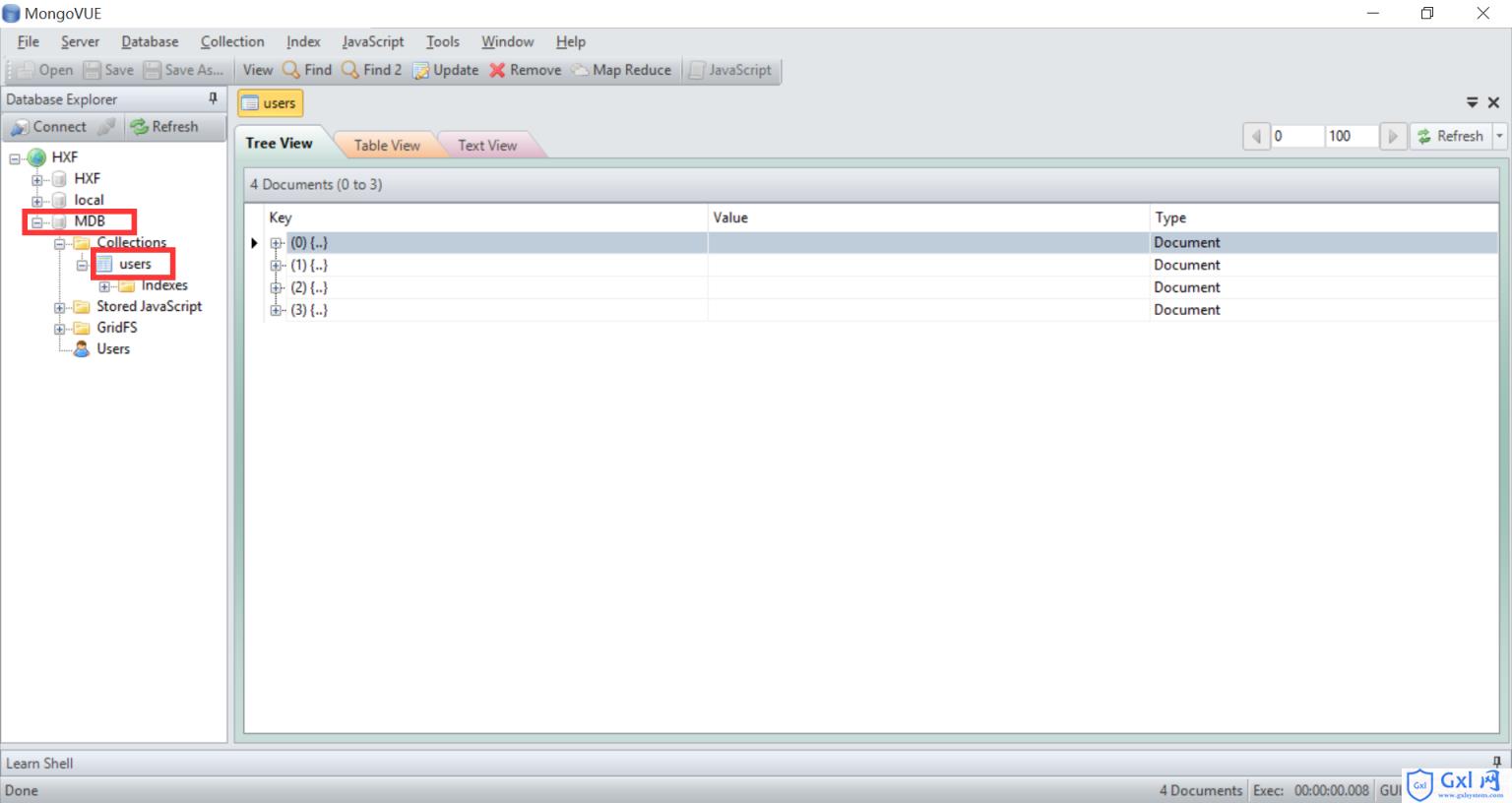
Task: Open the Help menu
Action: [570, 41]
